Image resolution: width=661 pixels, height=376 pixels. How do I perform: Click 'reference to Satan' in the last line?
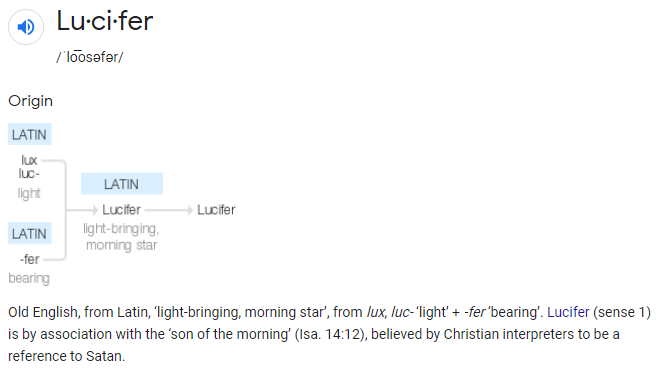pyautogui.click(x=66, y=356)
